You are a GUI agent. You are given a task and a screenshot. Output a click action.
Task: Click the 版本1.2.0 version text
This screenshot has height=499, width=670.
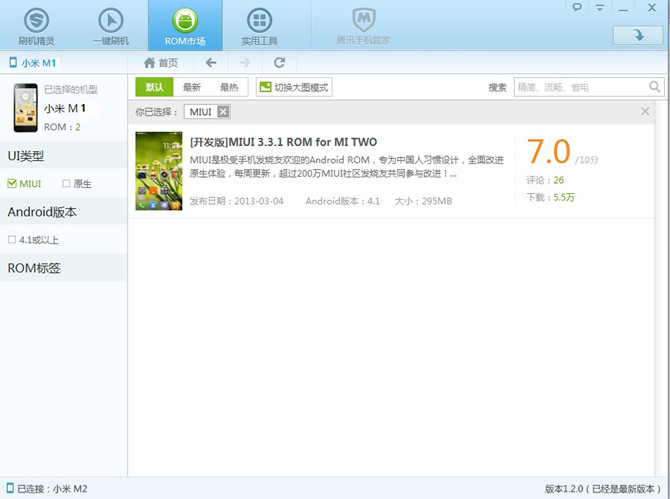(602, 489)
